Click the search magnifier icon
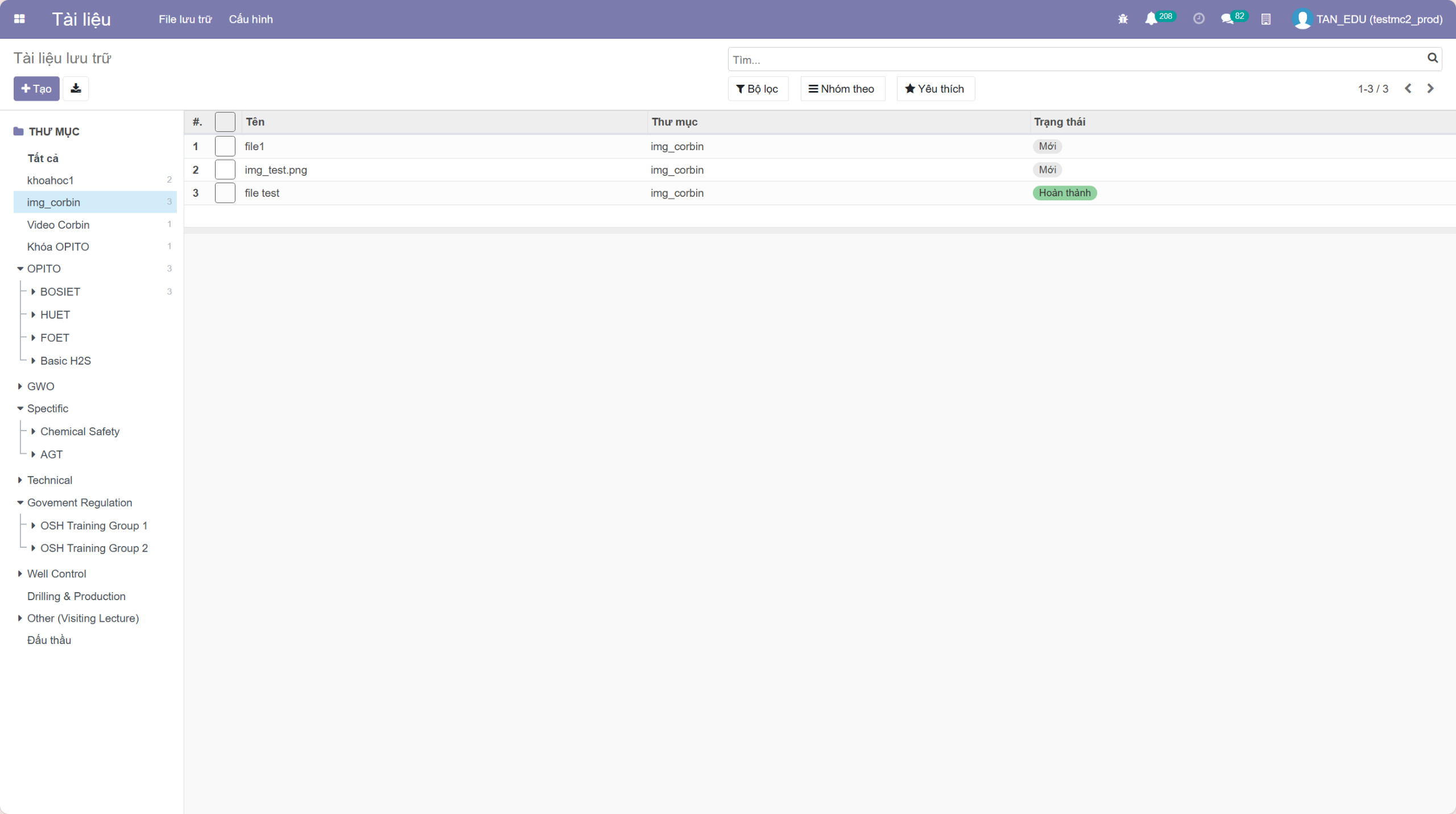1456x814 pixels. coord(1432,58)
